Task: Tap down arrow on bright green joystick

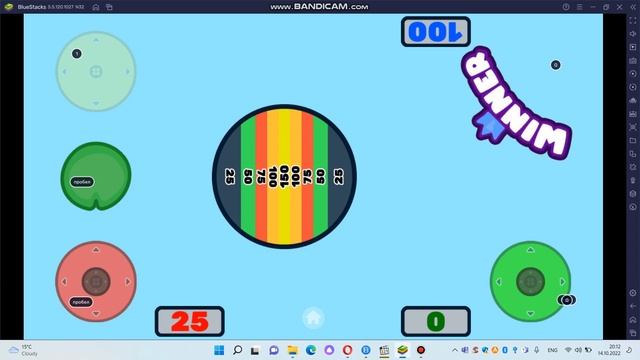Action: coord(530,313)
